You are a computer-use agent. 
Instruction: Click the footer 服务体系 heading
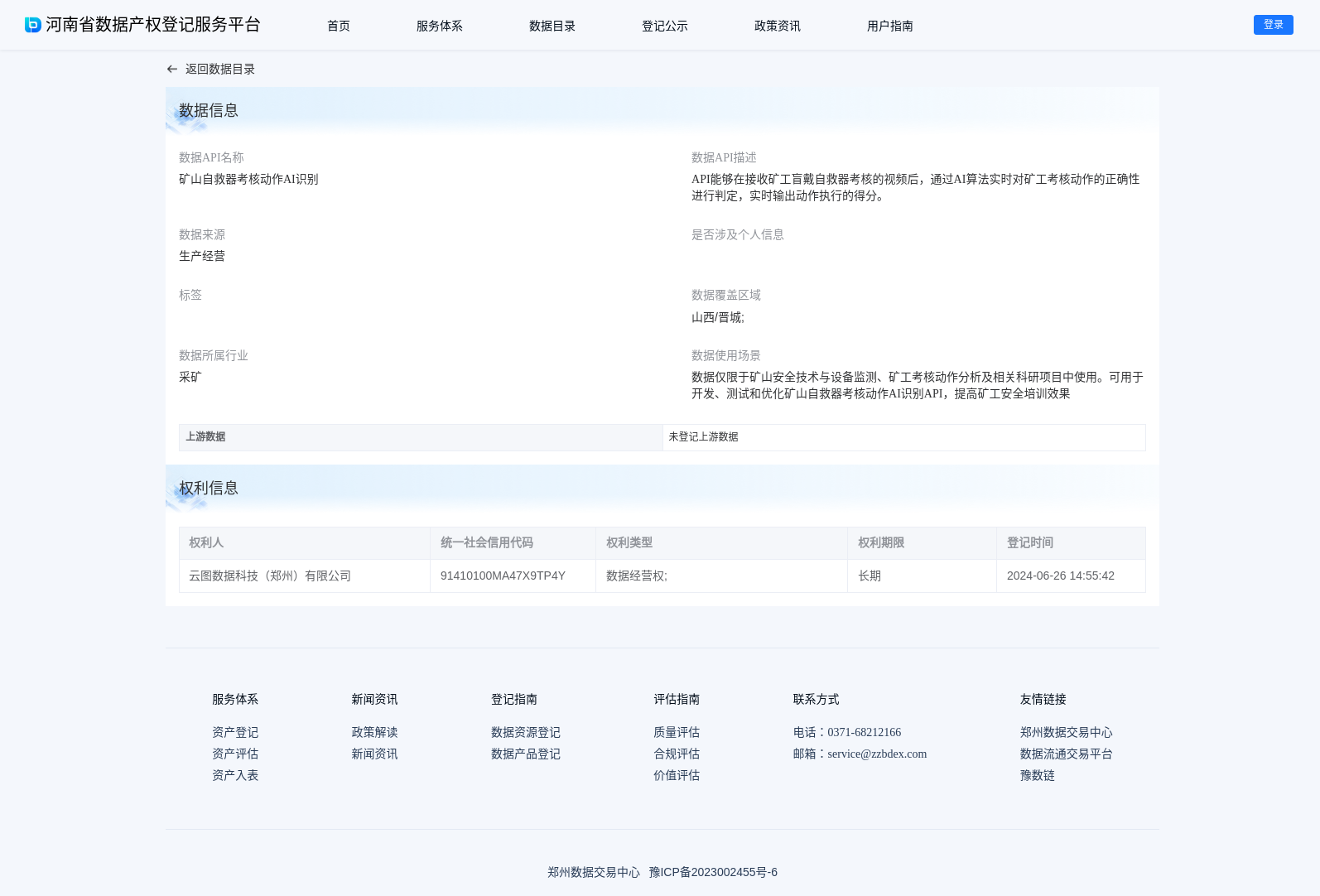[x=235, y=699]
